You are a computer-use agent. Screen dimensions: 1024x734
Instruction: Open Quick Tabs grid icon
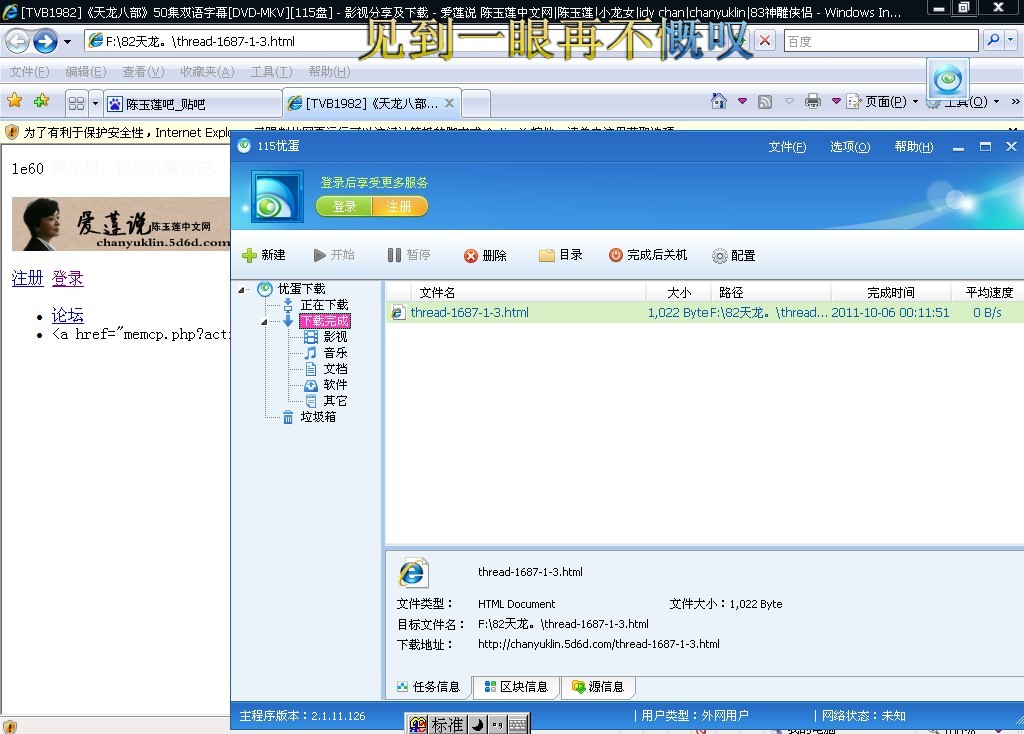(76, 103)
